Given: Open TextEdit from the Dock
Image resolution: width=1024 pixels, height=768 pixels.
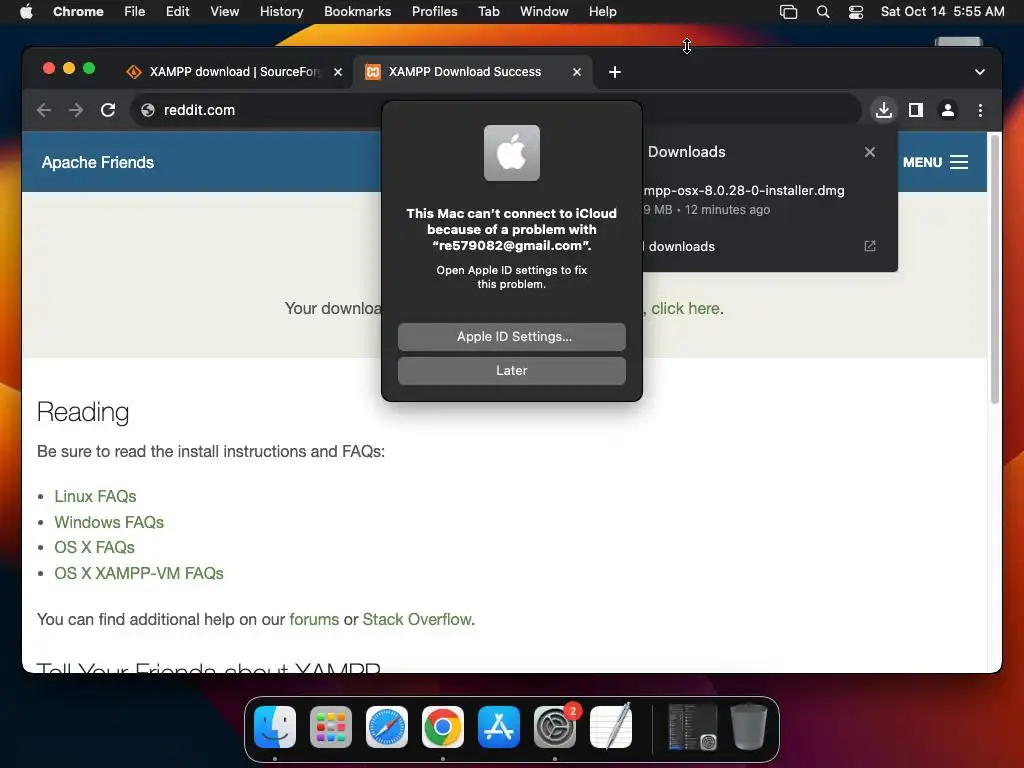Looking at the screenshot, I should point(611,727).
